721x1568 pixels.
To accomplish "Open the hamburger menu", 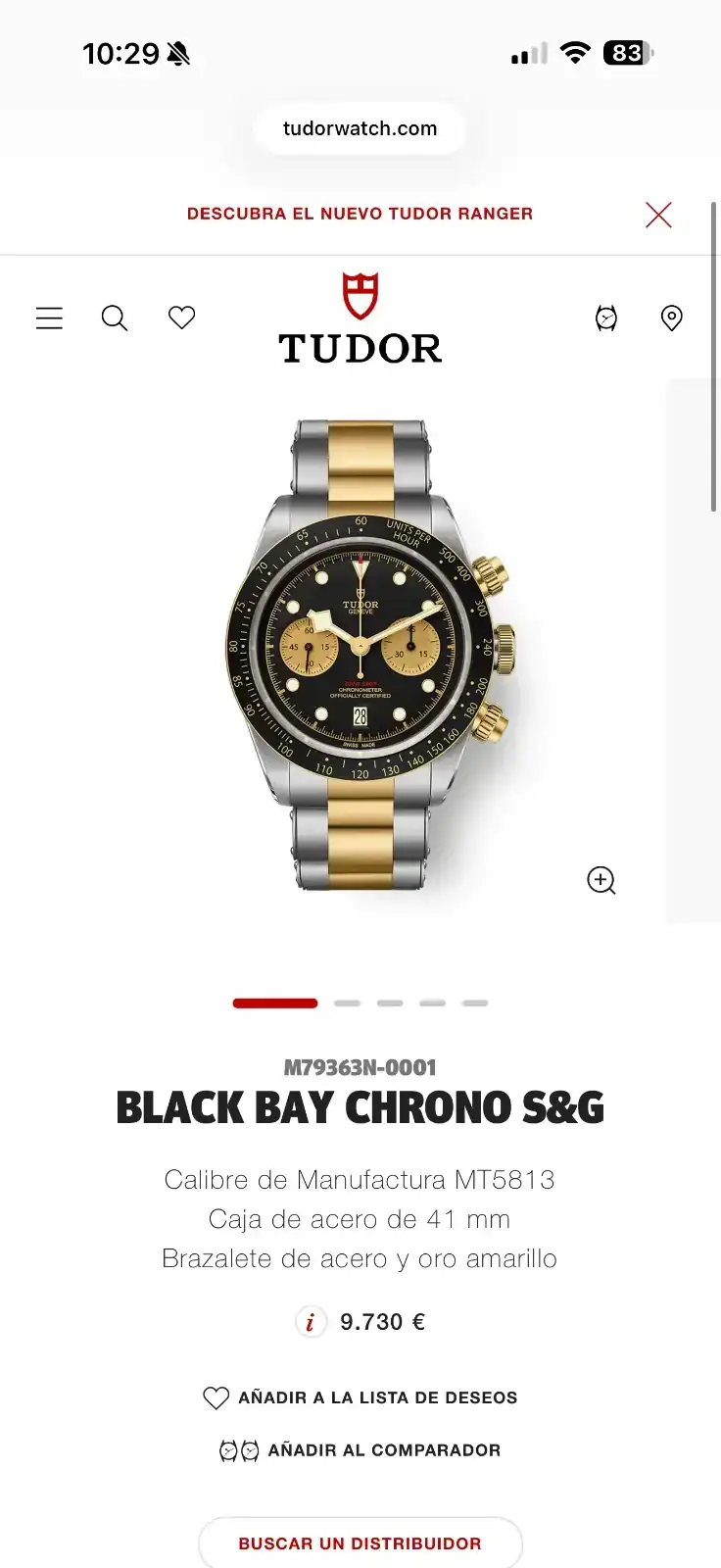I will pyautogui.click(x=49, y=318).
